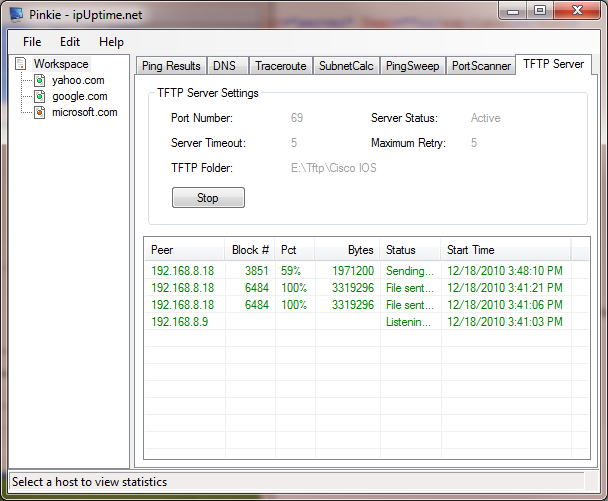Click the Pinkie app icon in title bar
Image resolution: width=608 pixels, height=501 pixels.
coord(16,14)
